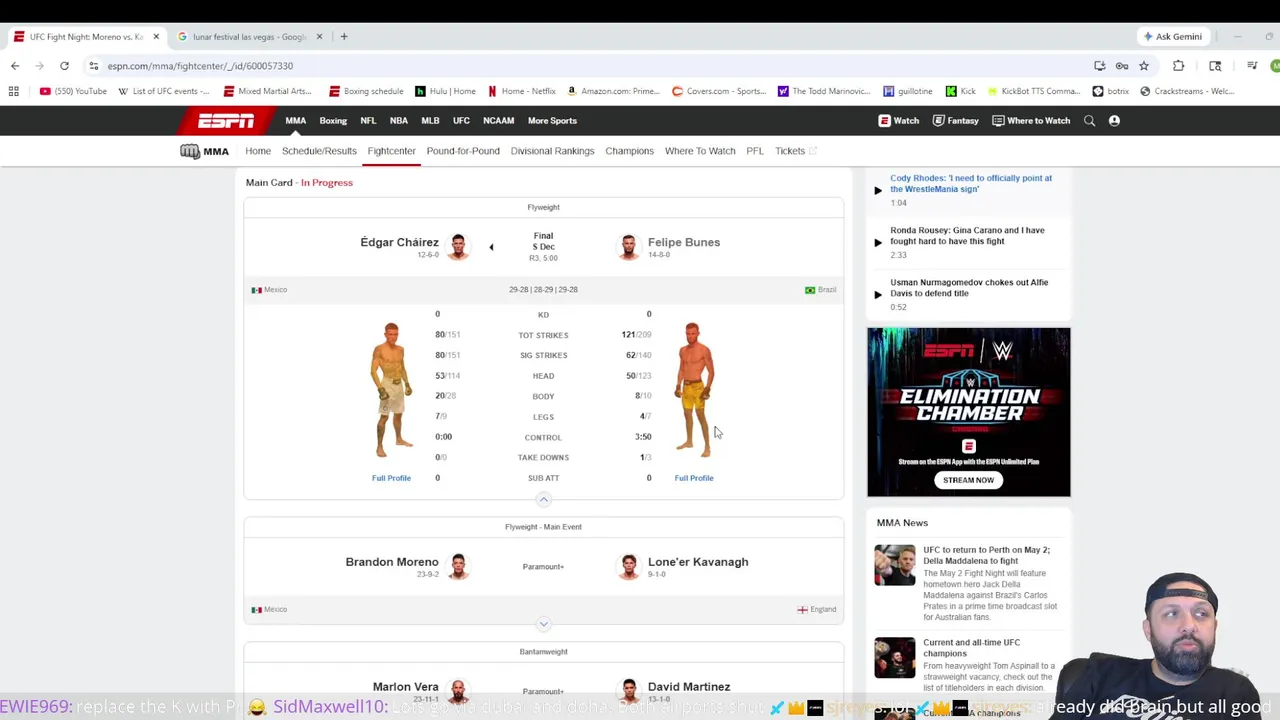
Task: Open the guillotine bookmark
Action: coord(908,91)
